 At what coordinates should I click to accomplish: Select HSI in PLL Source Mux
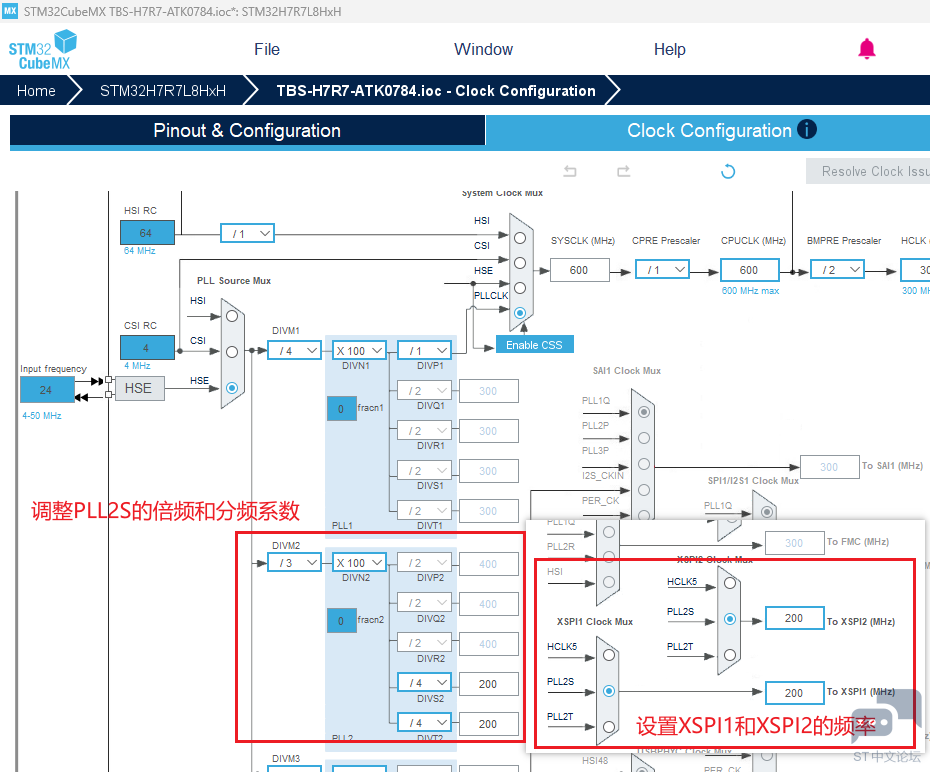(232, 316)
